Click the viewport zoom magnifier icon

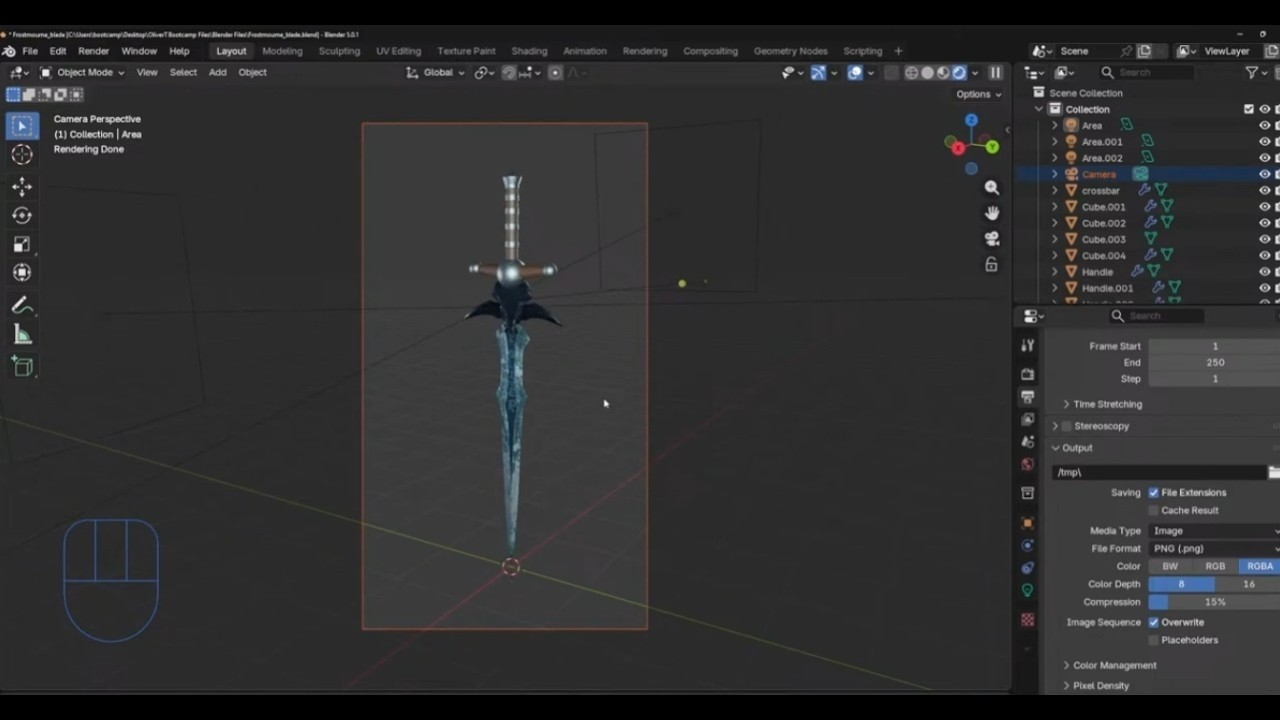click(991, 188)
